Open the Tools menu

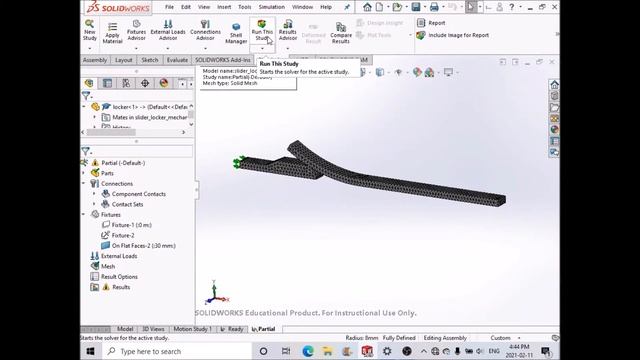click(244, 7)
